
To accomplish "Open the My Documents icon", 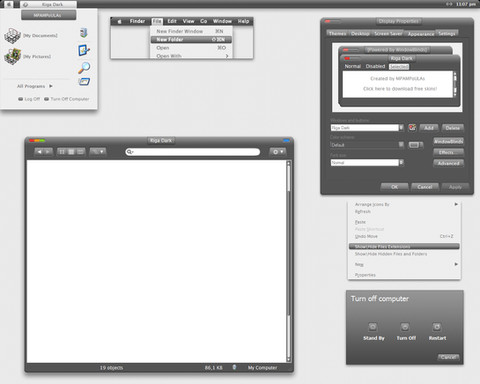I will [x=12, y=36].
